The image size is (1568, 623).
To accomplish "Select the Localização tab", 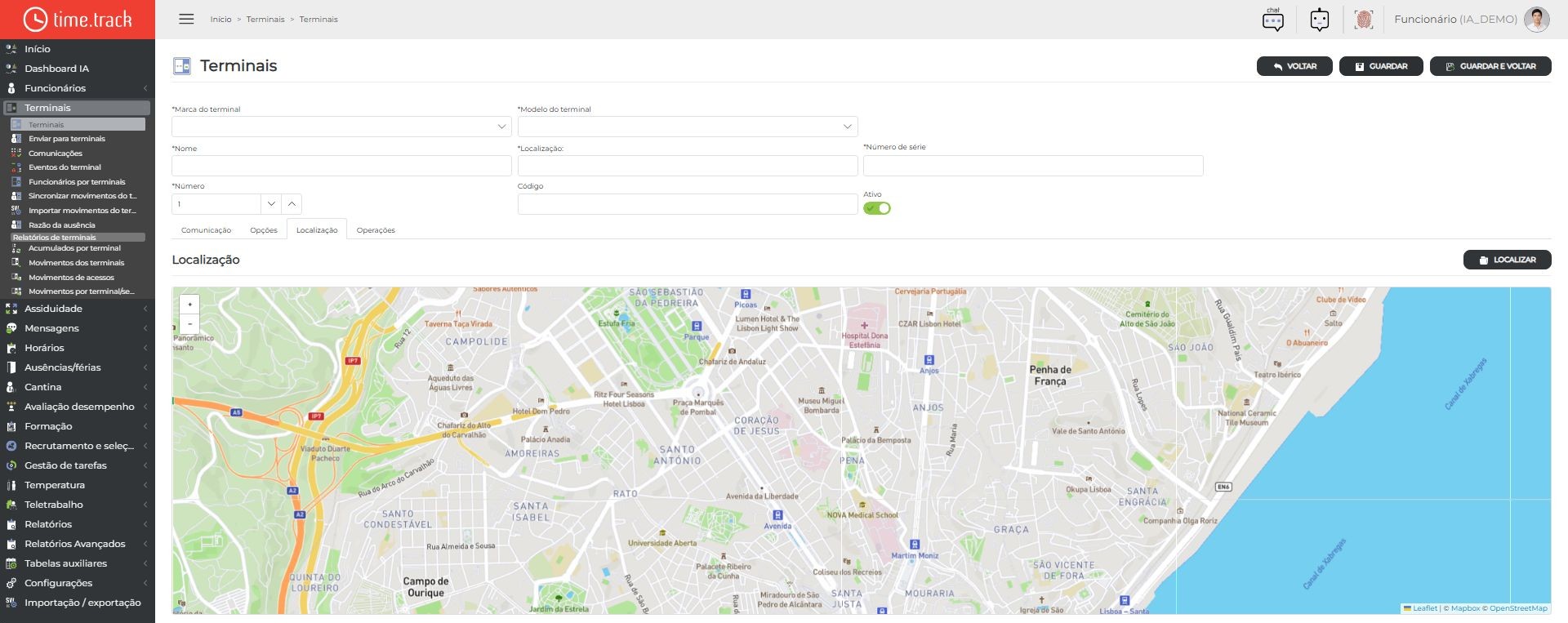I will coord(317,230).
